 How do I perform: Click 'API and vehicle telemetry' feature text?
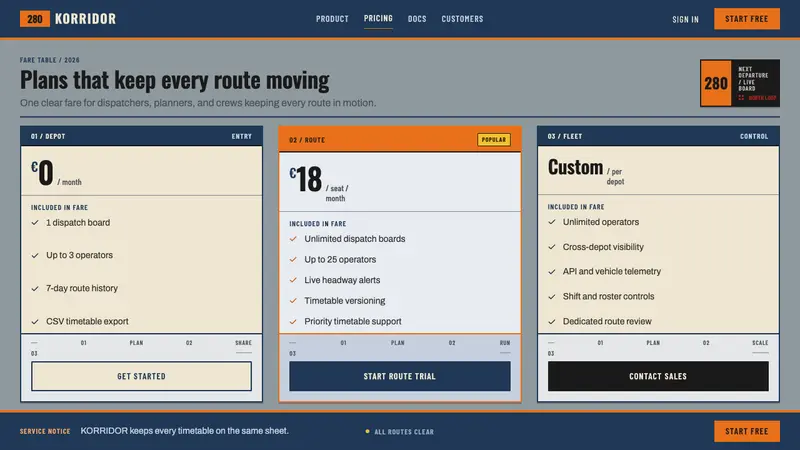coord(612,271)
